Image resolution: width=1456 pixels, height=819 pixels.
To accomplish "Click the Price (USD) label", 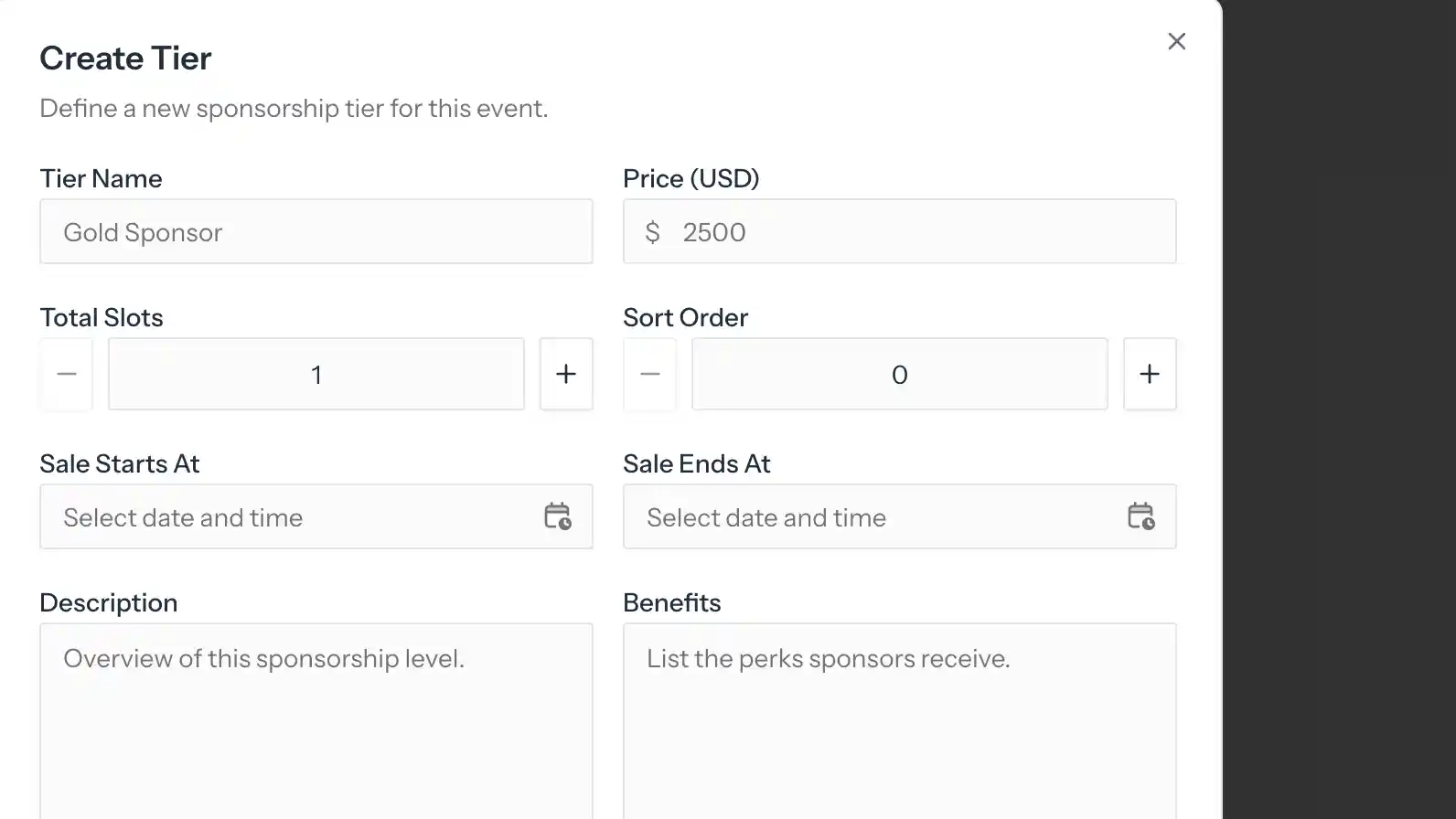I will pyautogui.click(x=691, y=178).
